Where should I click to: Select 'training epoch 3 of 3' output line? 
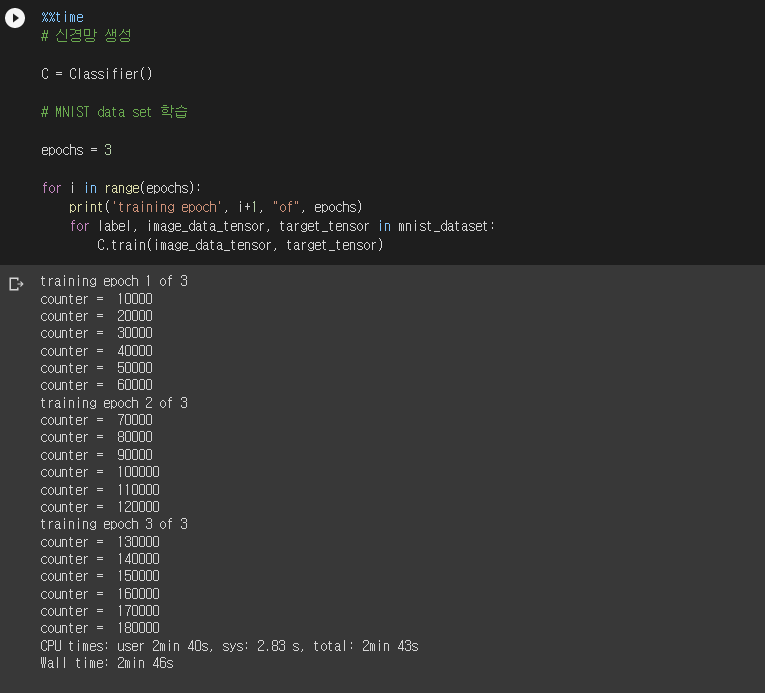(x=114, y=524)
